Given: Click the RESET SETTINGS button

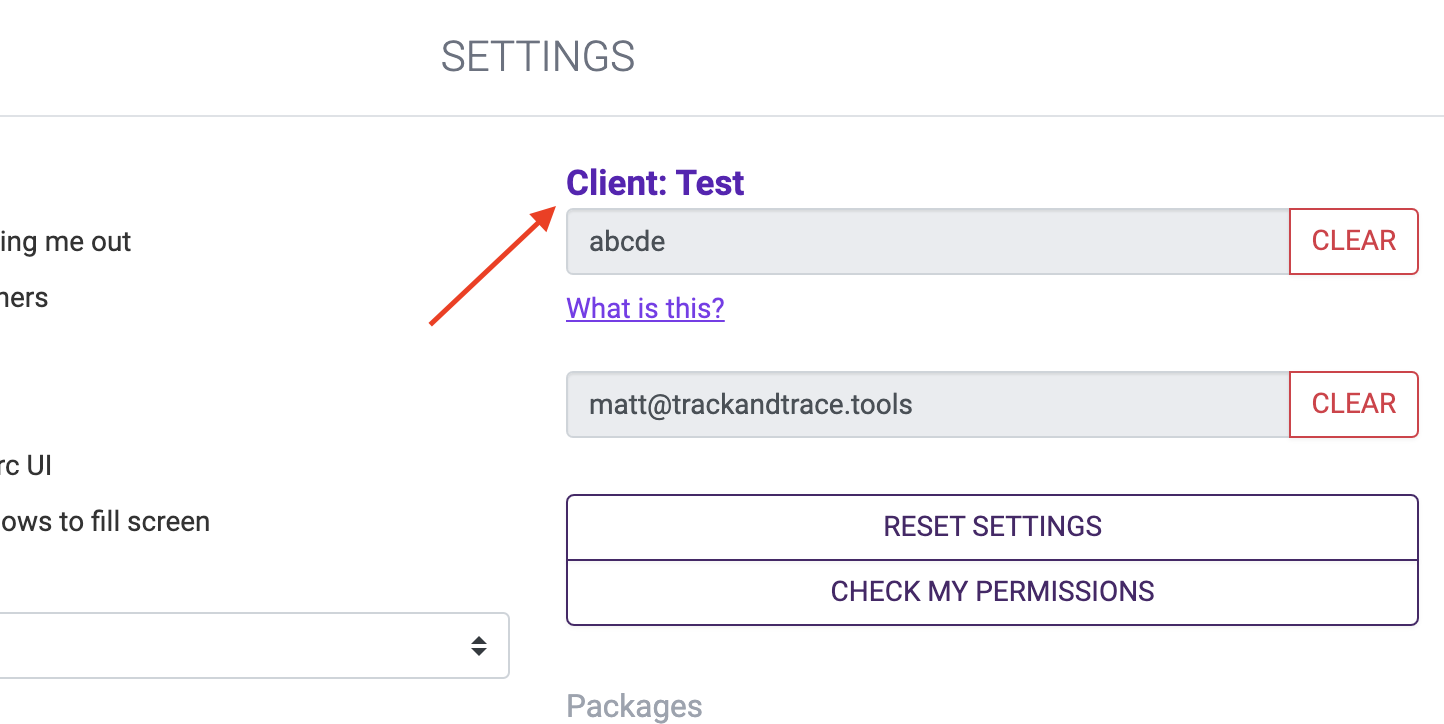Looking at the screenshot, I should pos(992,527).
